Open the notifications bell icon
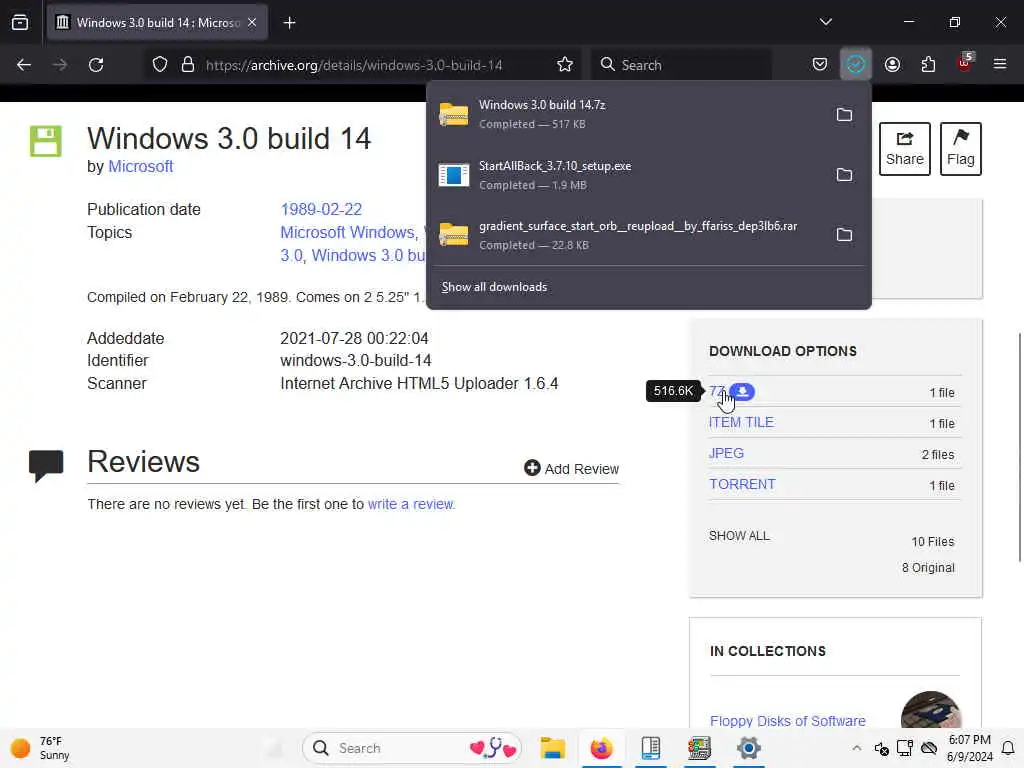The height and width of the screenshot is (768, 1024). [x=1008, y=748]
